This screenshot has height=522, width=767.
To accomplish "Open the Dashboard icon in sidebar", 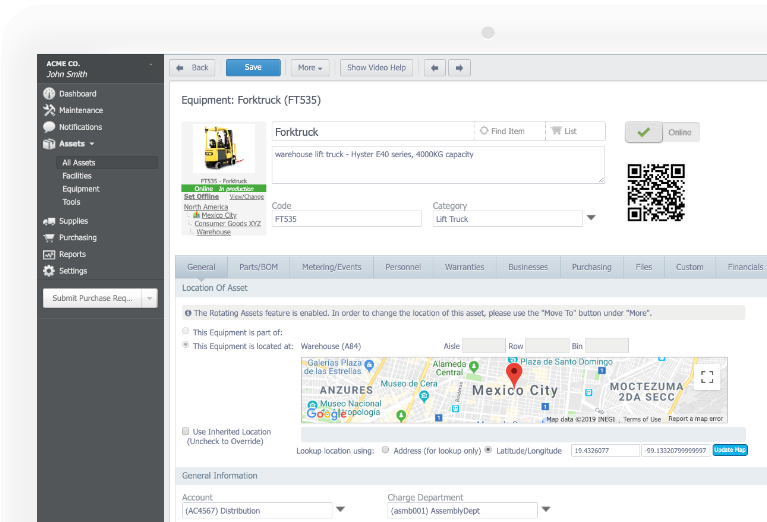I will (x=49, y=93).
